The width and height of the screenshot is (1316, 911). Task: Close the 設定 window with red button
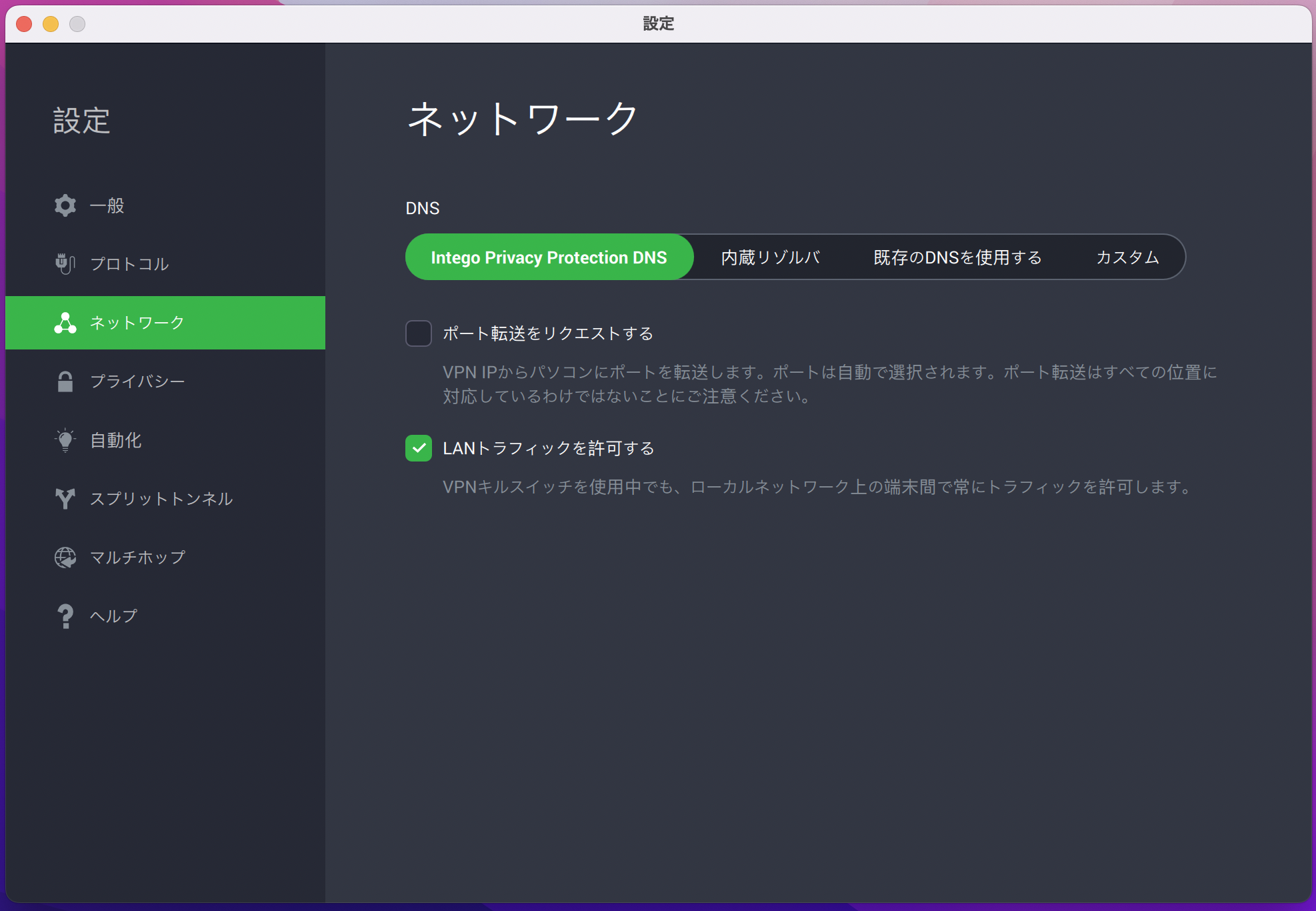coord(25,24)
